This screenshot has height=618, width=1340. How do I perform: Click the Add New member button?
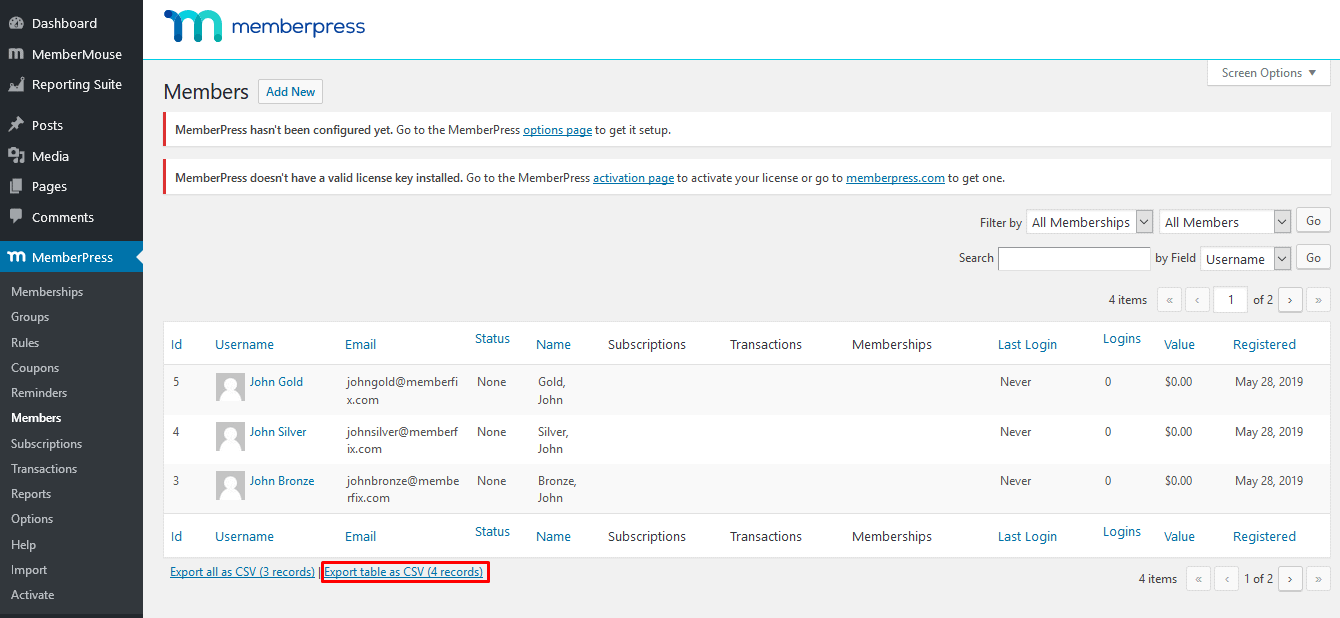click(290, 92)
